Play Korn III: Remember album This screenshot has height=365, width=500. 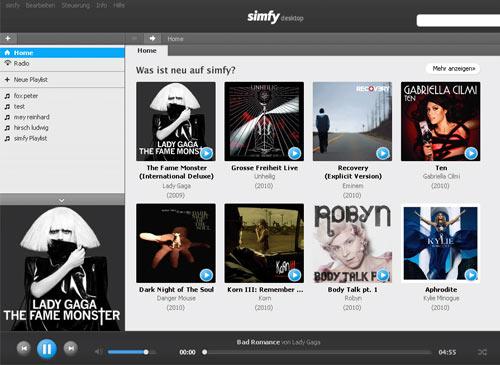[295, 275]
